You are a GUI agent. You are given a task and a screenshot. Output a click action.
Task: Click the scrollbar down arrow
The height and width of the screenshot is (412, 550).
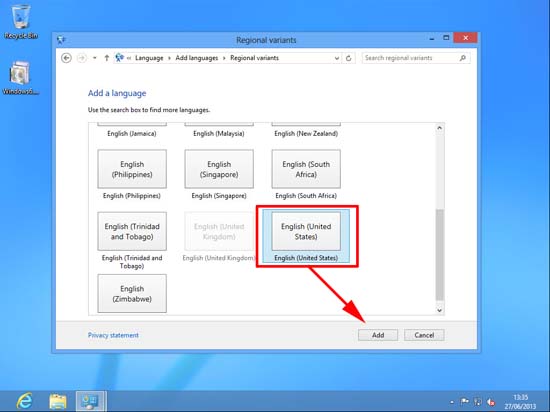pos(440,310)
